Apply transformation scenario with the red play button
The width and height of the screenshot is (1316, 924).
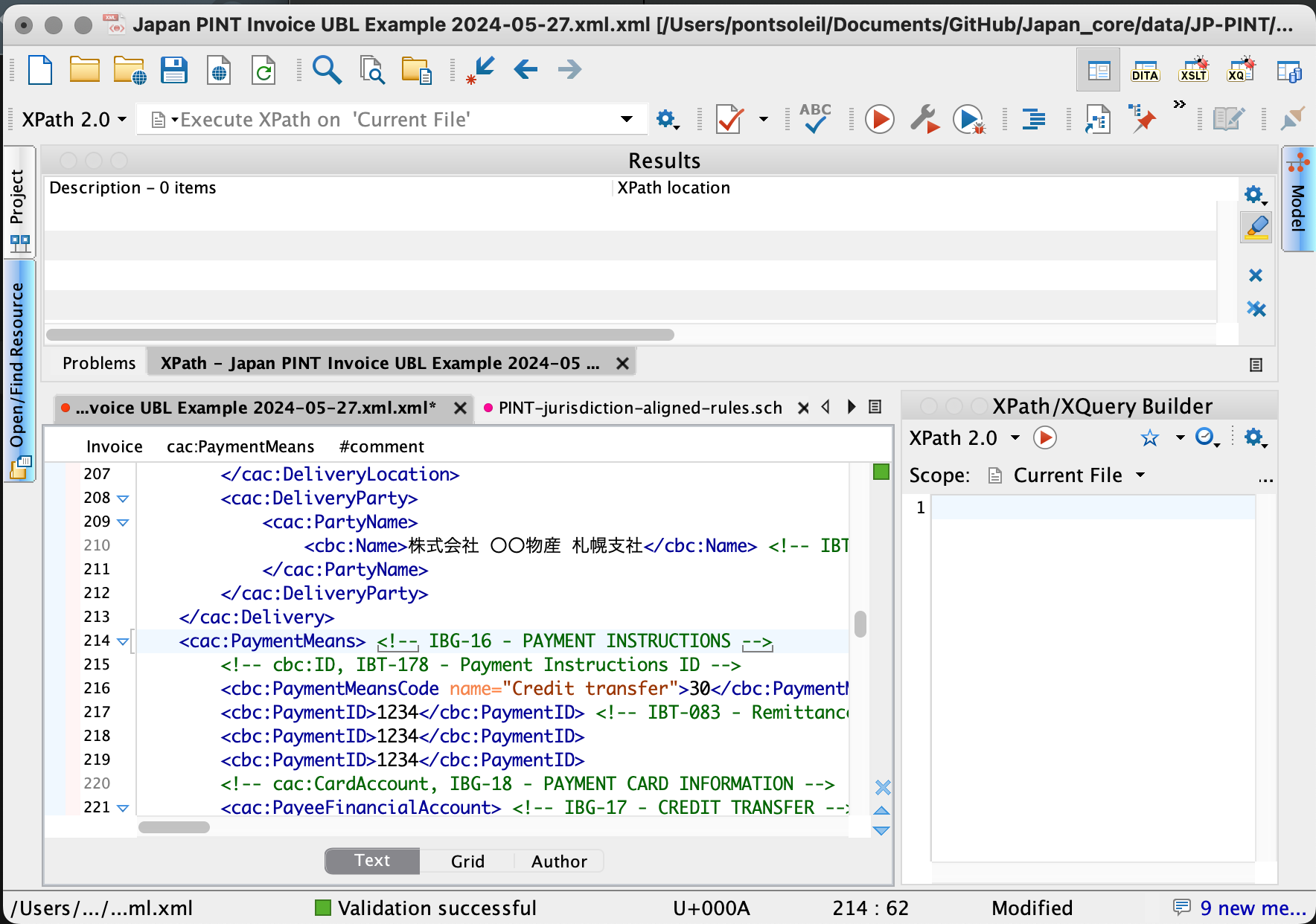click(x=879, y=119)
